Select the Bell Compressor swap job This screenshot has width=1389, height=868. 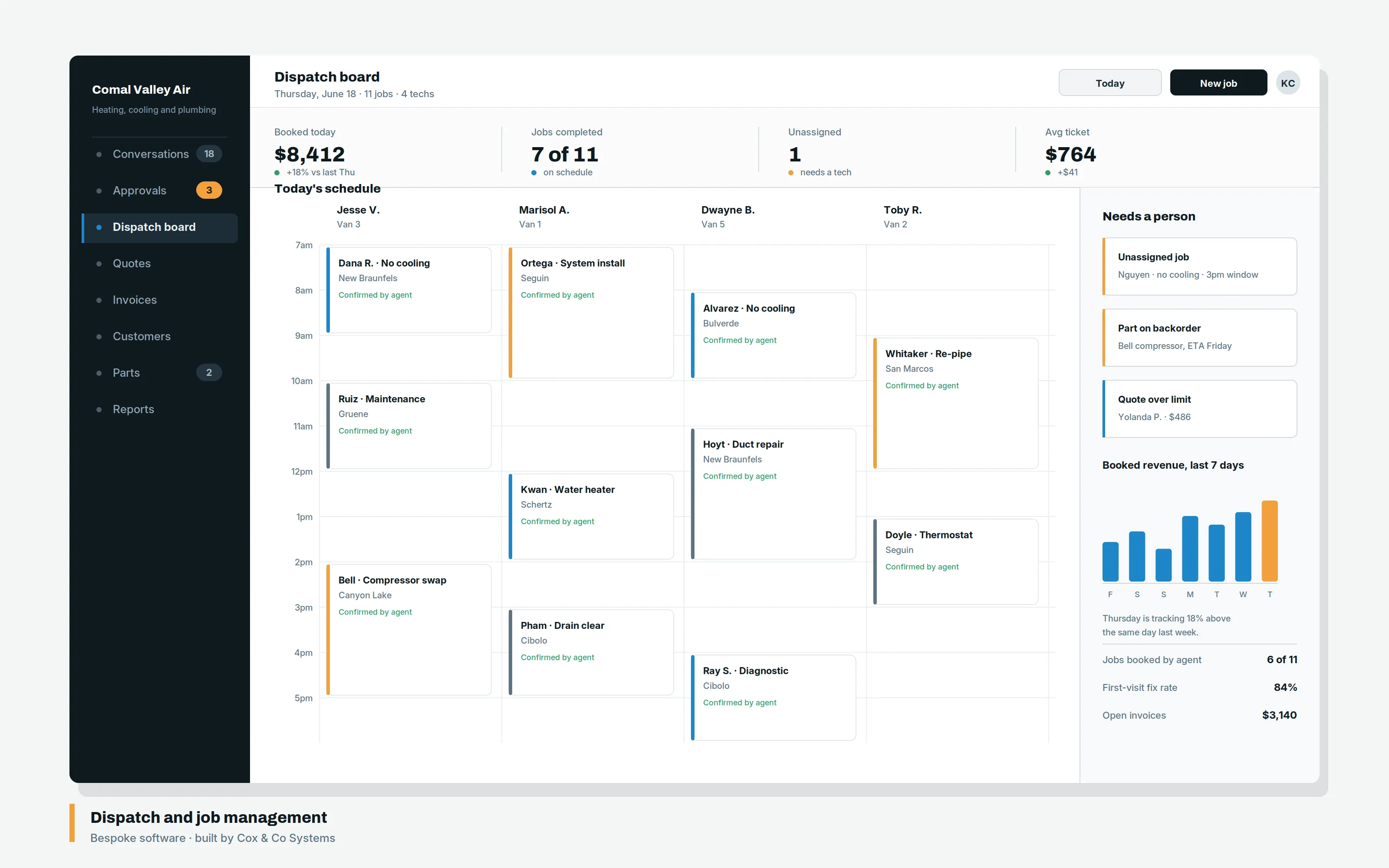click(x=408, y=630)
